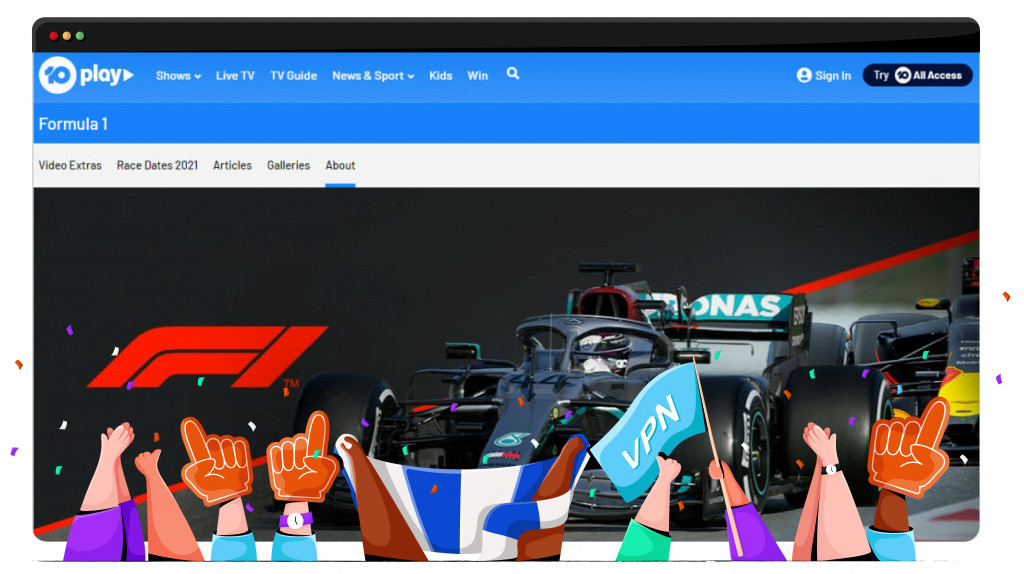This screenshot has width=1024, height=574.
Task: Expand the News & Sport dropdown
Action: click(x=373, y=76)
